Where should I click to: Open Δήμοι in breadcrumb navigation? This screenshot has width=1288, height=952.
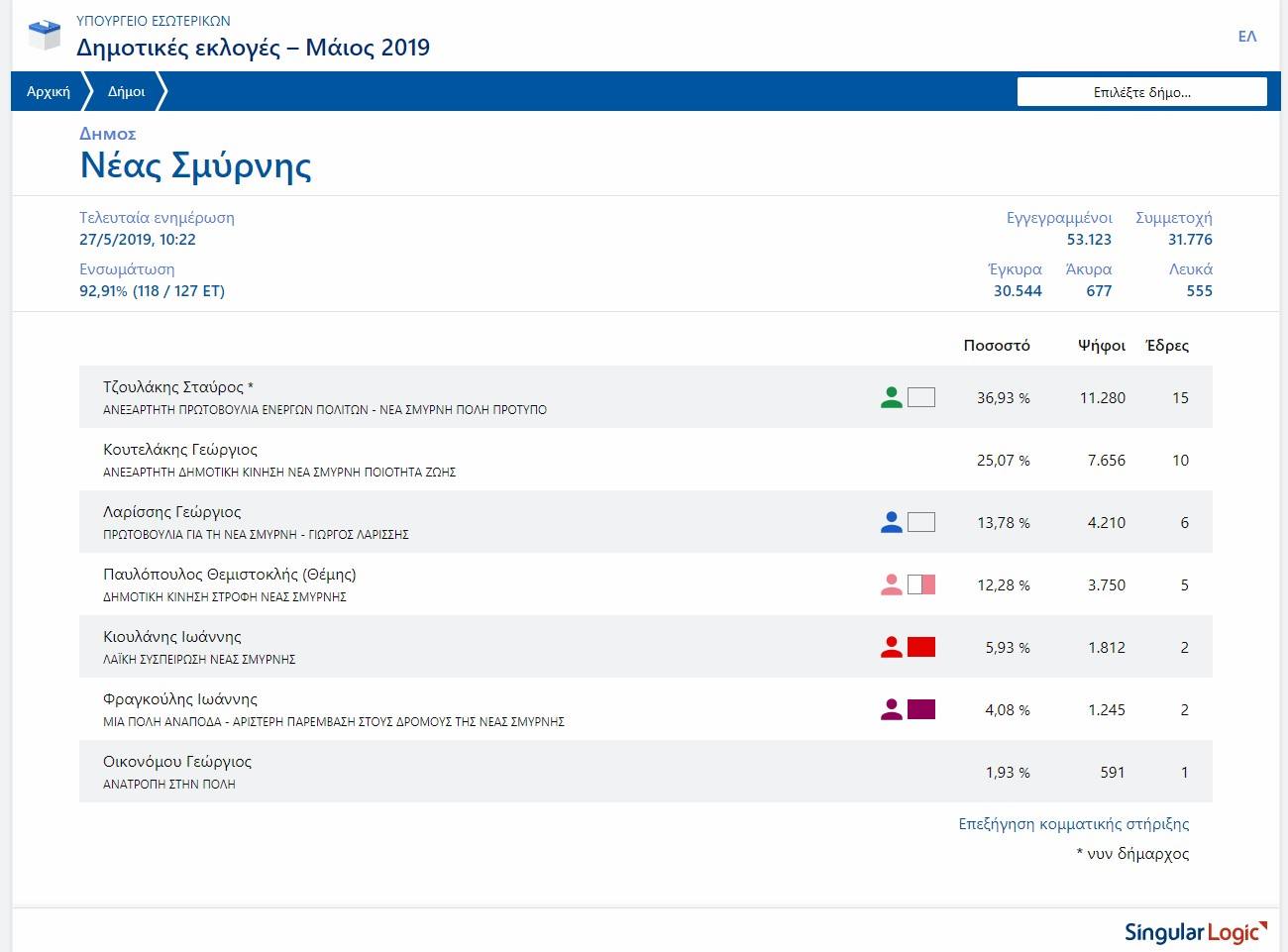click(126, 91)
